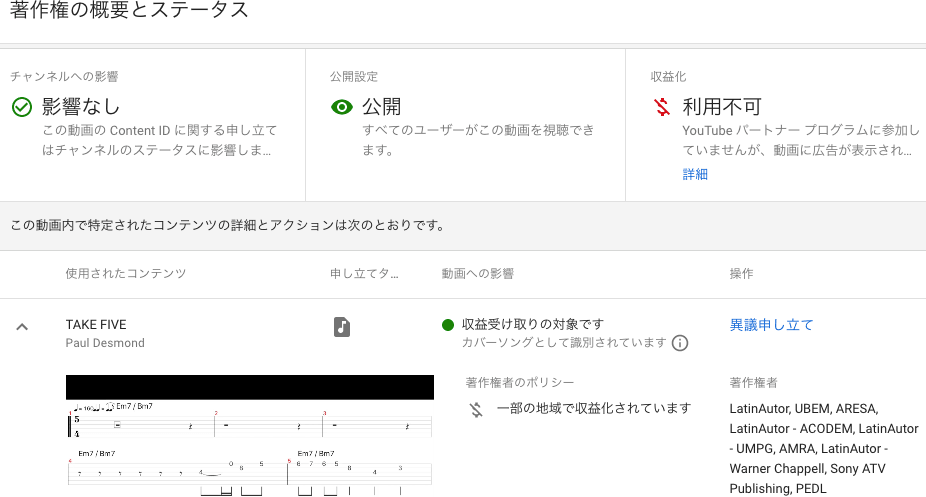Screen dimensions: 926x497
Task: Click the 利用不可 monetization heading
Action: tap(722, 107)
